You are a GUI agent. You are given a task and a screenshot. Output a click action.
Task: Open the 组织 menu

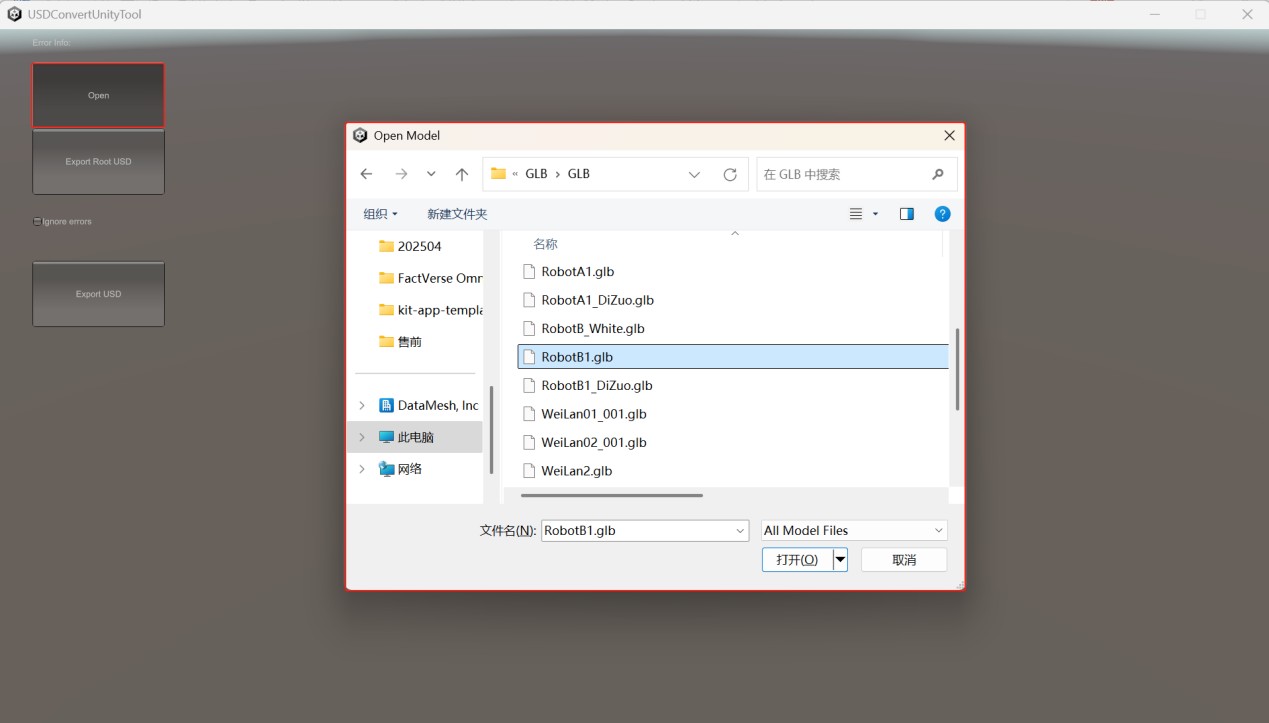(380, 214)
